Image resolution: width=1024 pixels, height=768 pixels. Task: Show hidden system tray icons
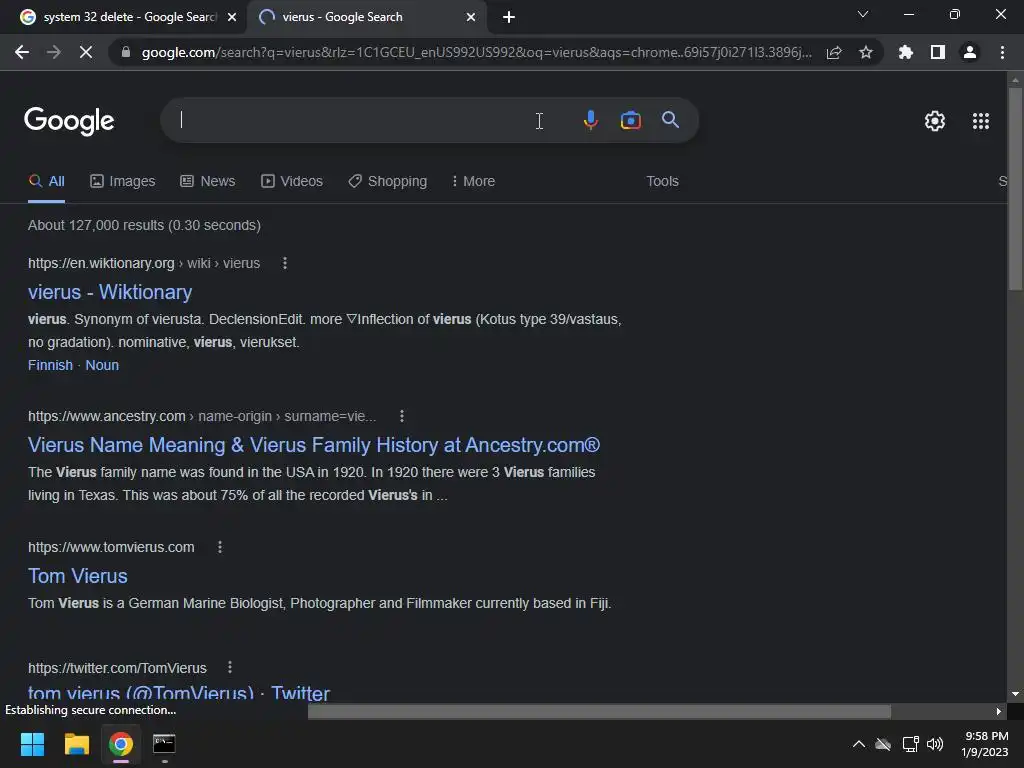pos(859,744)
